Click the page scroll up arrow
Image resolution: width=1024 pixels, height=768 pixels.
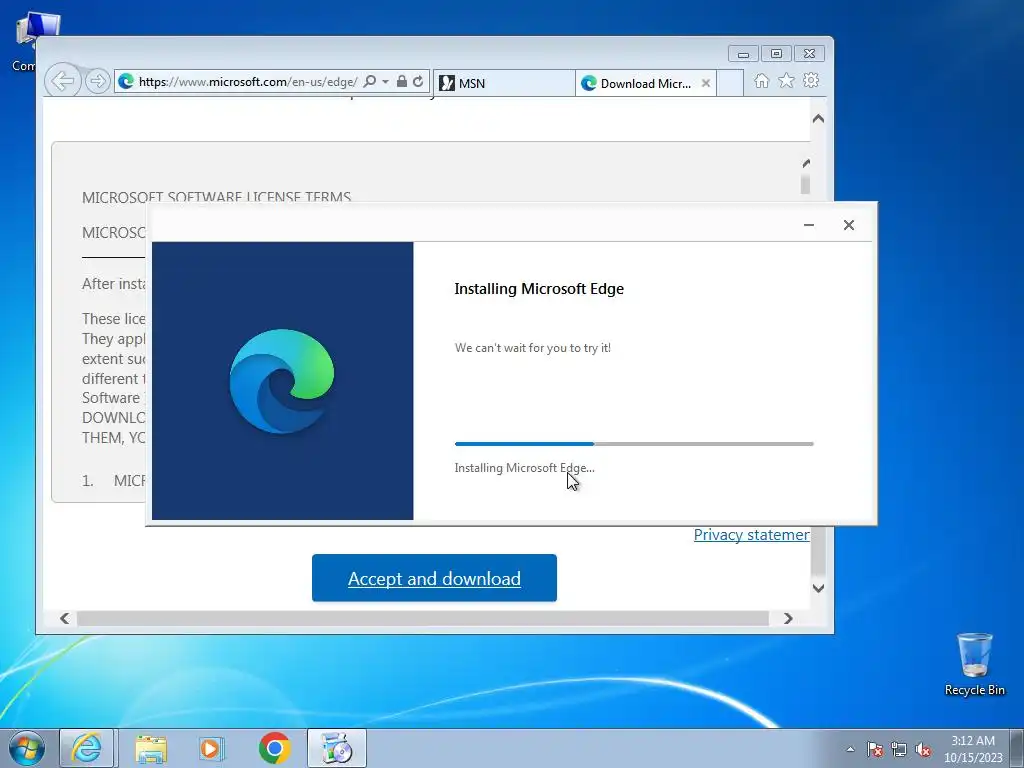818,119
